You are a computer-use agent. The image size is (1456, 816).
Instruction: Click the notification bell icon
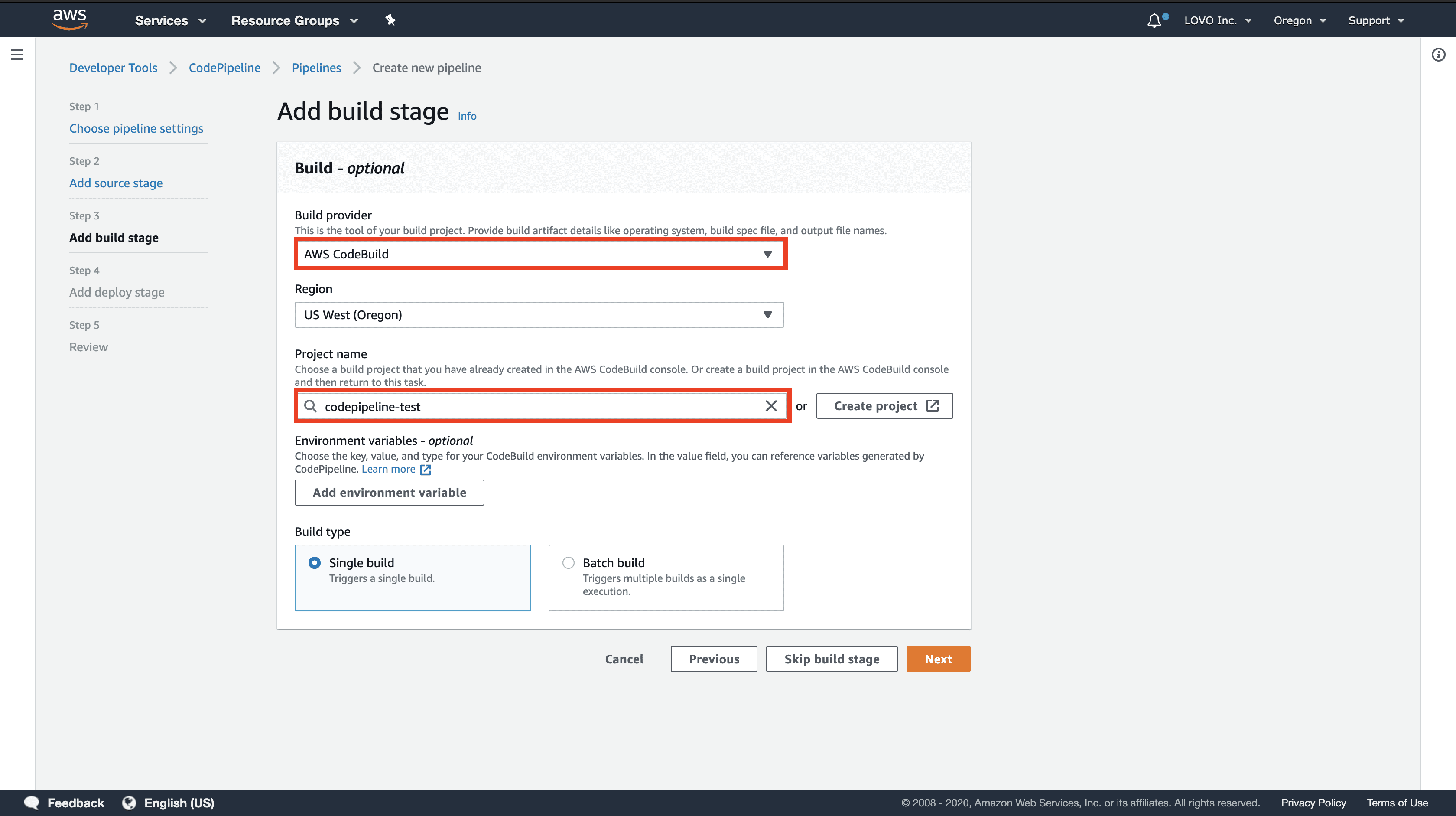1155,19
